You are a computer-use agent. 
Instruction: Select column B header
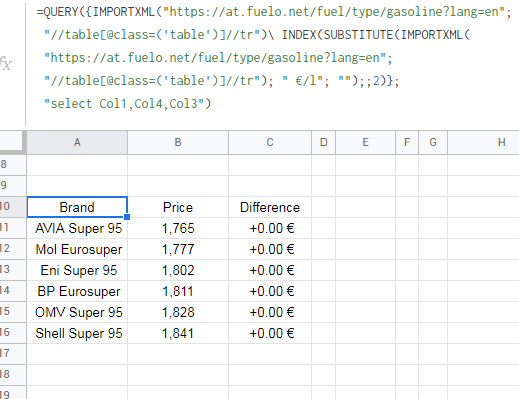[x=178, y=142]
